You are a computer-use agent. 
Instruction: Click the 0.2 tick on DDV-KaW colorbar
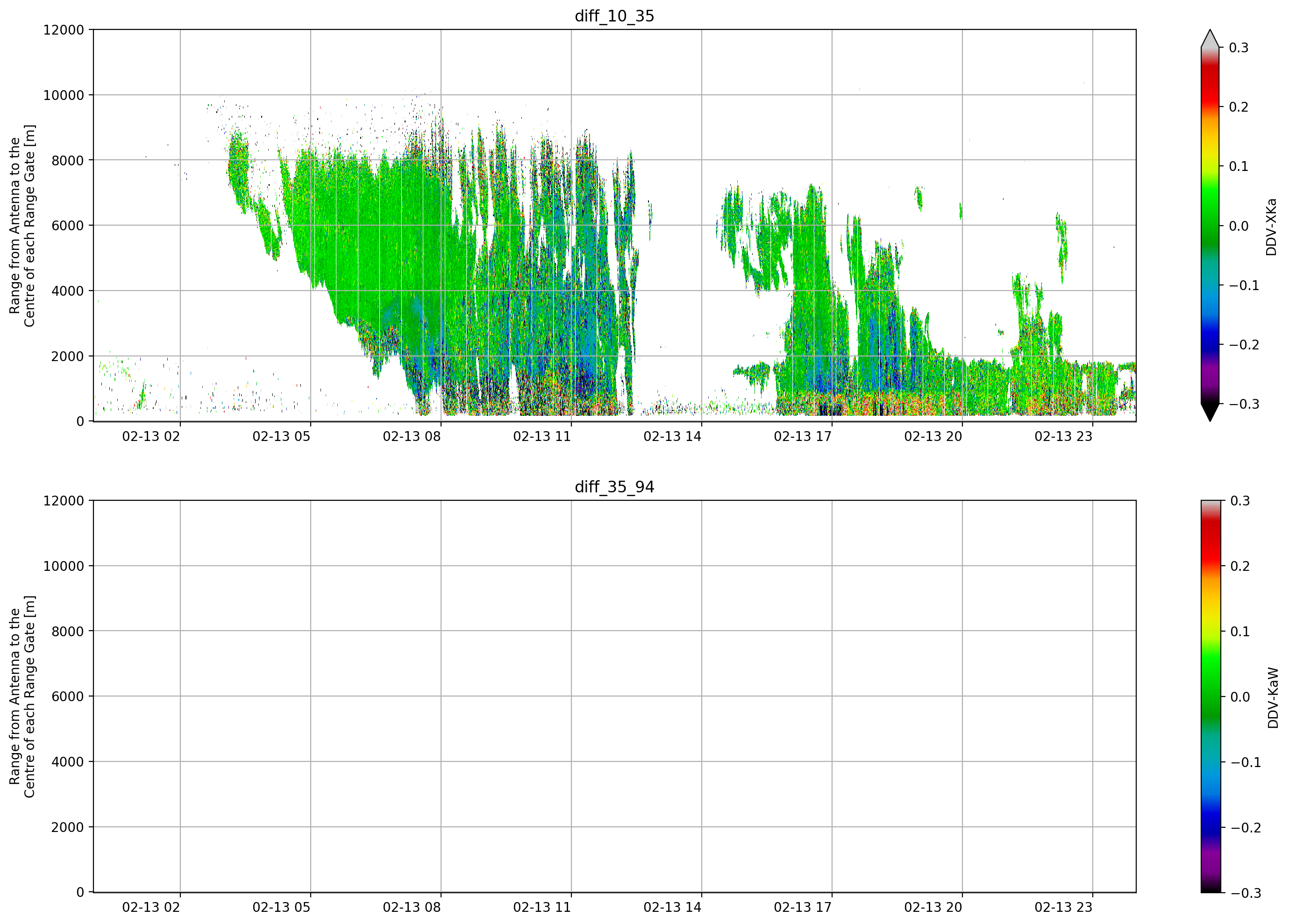tap(1240, 566)
